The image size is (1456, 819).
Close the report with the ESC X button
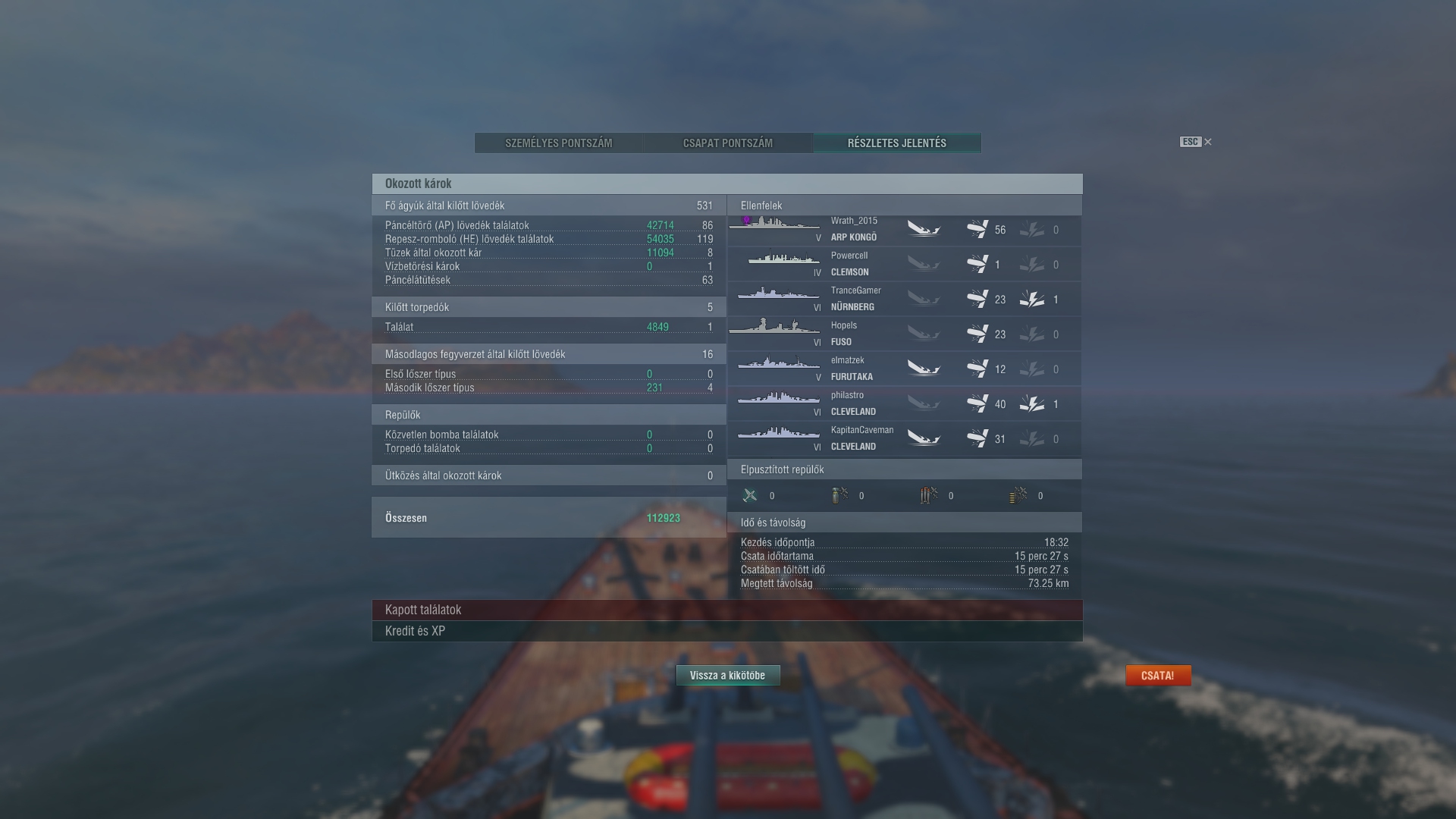click(1196, 142)
